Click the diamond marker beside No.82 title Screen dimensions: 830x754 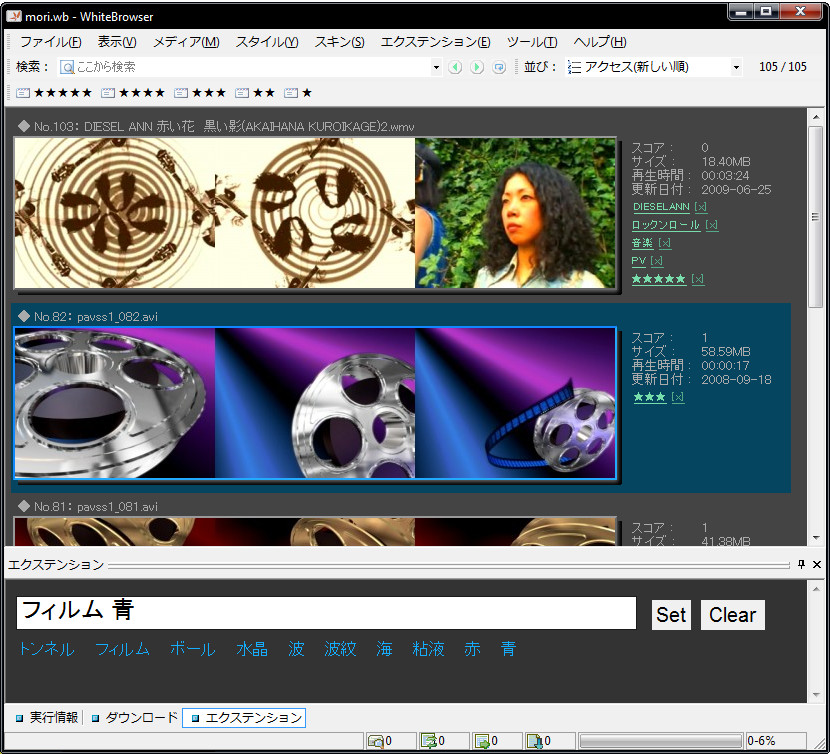pos(23,316)
